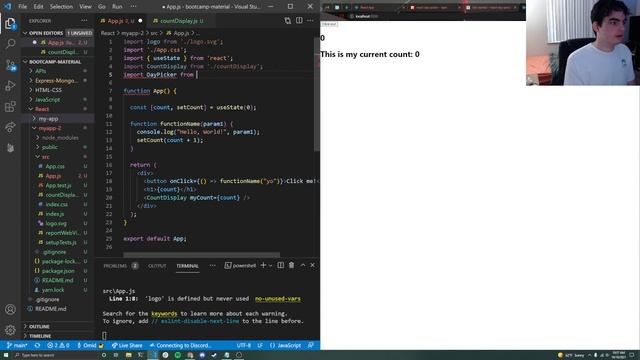Viewport: 640px width, 360px height.
Task: Expand the Outline section
Action: (x=57, y=327)
